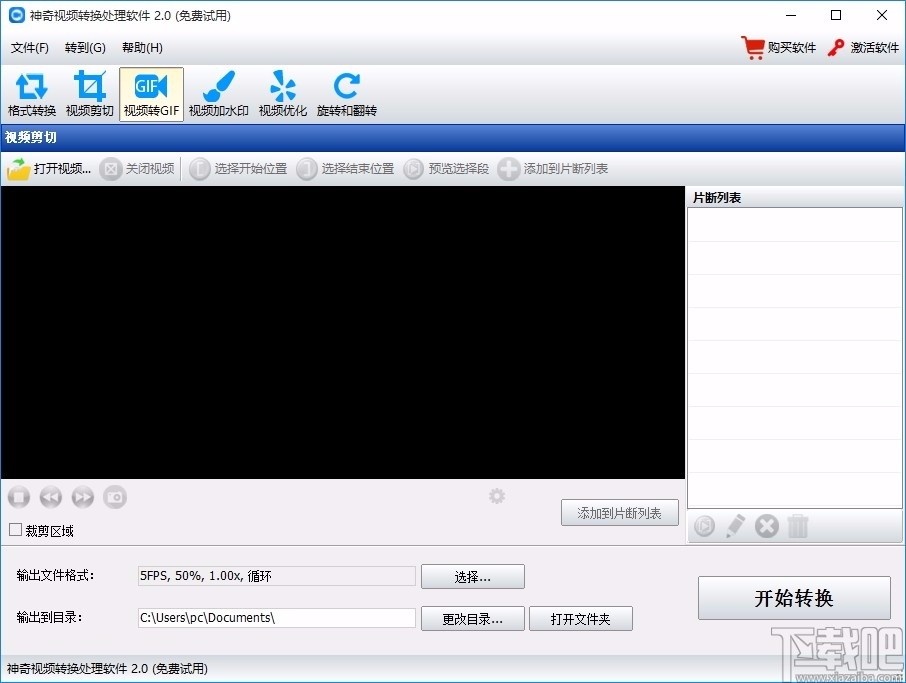Screen dimensions: 906x683
Task: Click the 选择... output format button
Action: click(x=473, y=577)
